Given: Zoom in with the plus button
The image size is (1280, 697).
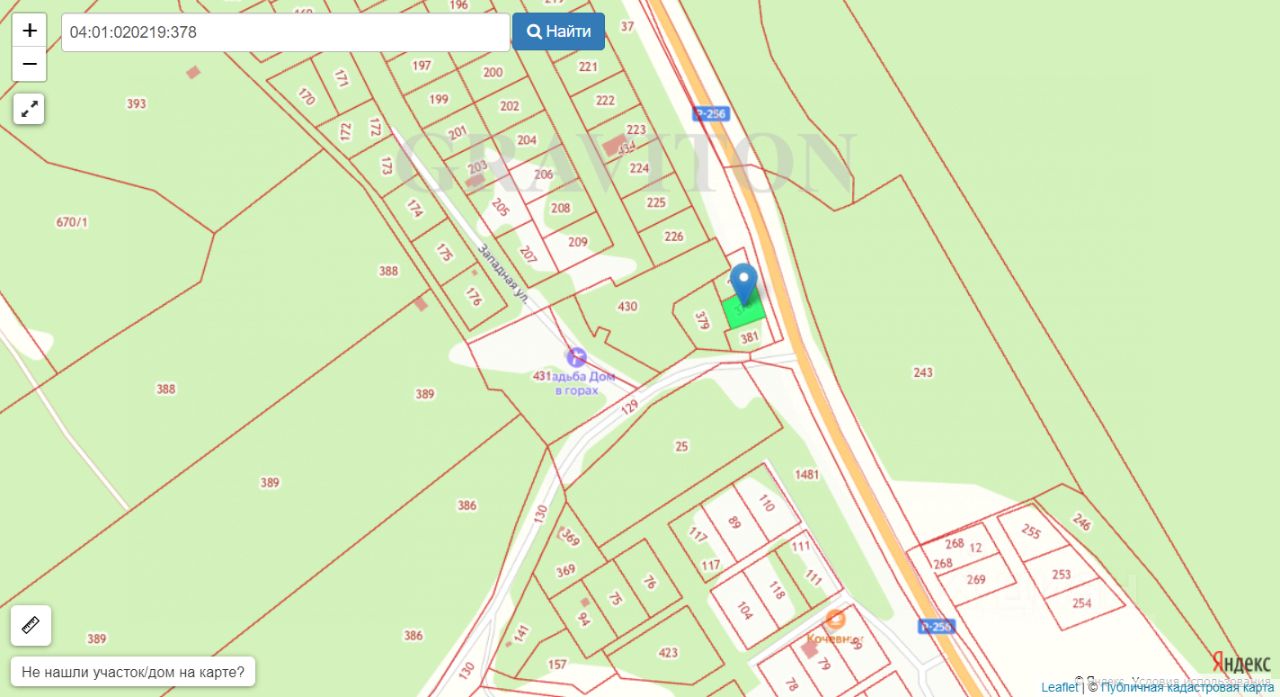Looking at the screenshot, I should click(29, 30).
